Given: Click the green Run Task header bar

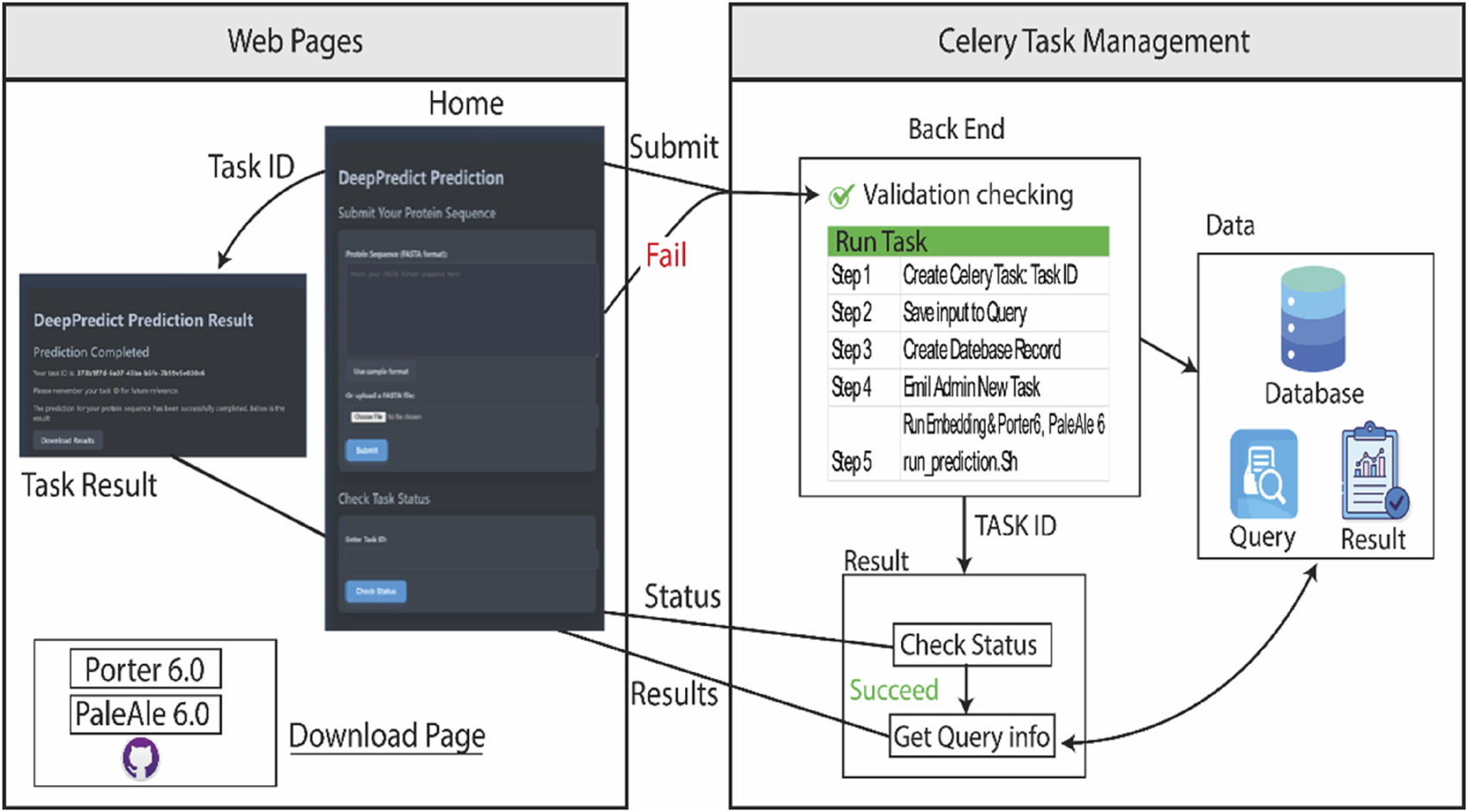Looking at the screenshot, I should click(x=968, y=241).
